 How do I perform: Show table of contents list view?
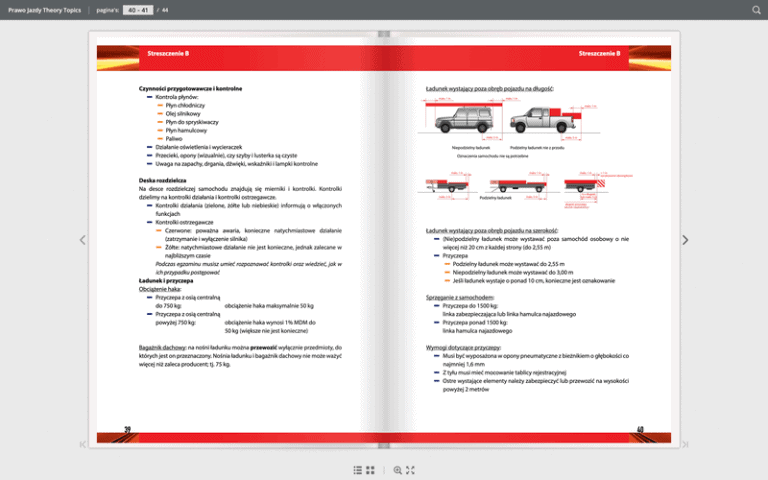[x=358, y=469]
